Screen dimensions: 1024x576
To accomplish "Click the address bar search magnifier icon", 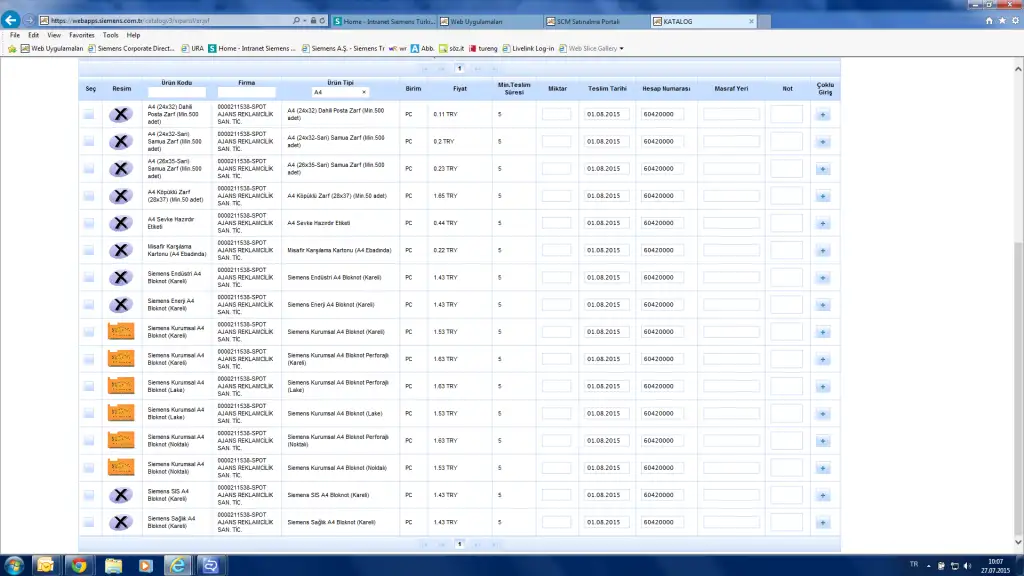I will pos(296,21).
